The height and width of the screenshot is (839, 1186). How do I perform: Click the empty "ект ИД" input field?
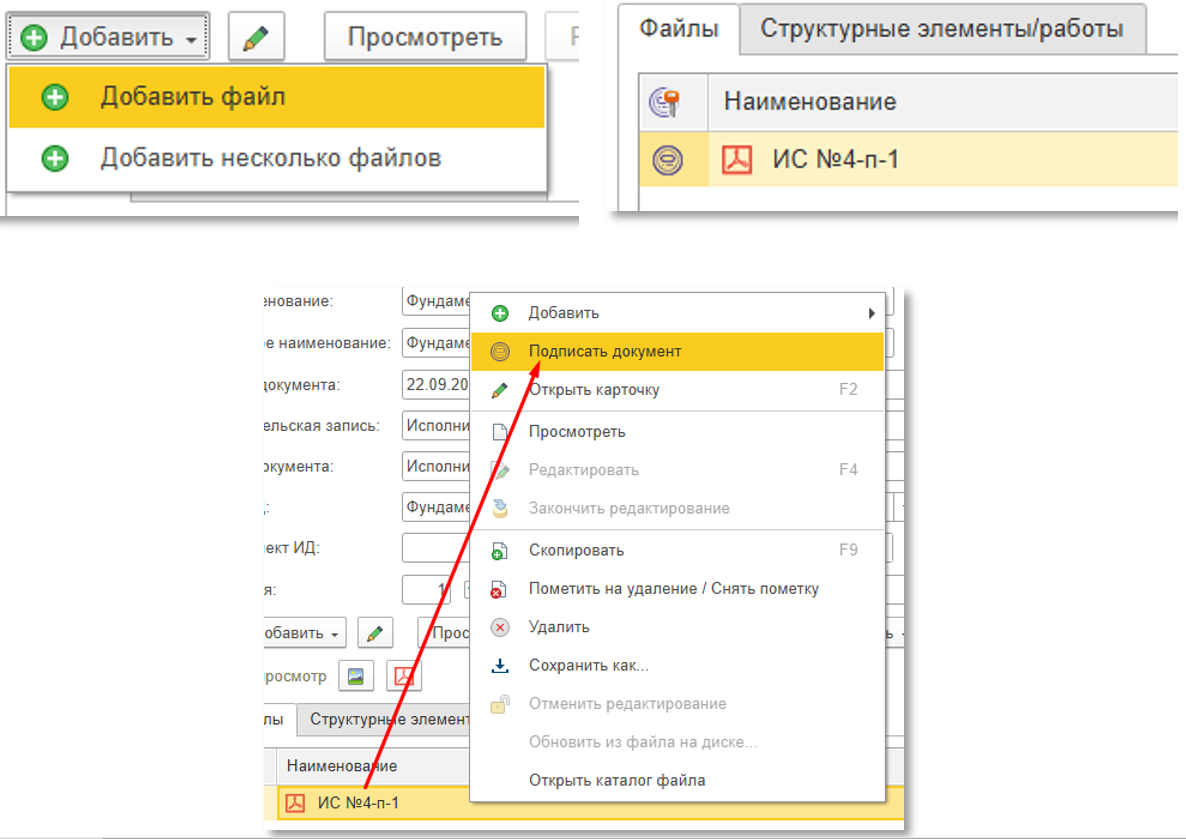click(x=435, y=548)
